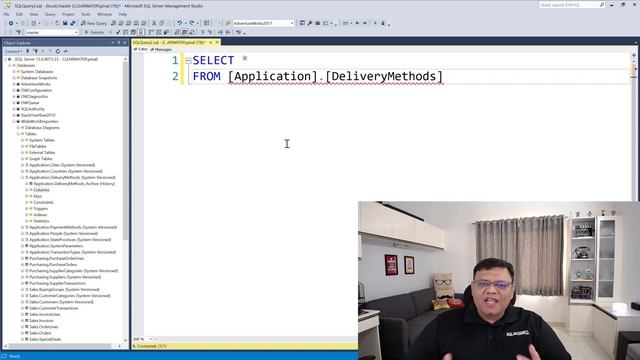
Task: Close the SQLQuery2.sql tab
Action: click(x=217, y=42)
